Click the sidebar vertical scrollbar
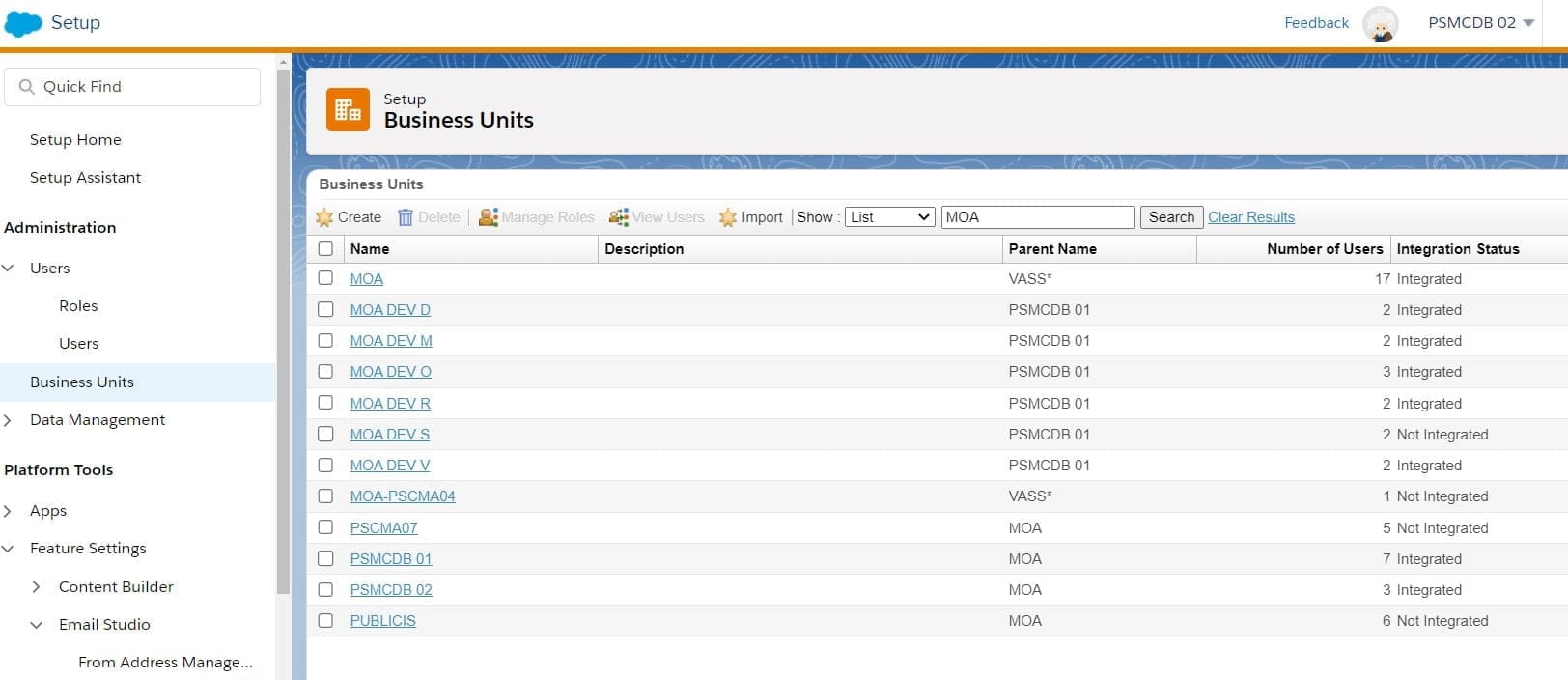The image size is (1568, 680). pos(283,328)
